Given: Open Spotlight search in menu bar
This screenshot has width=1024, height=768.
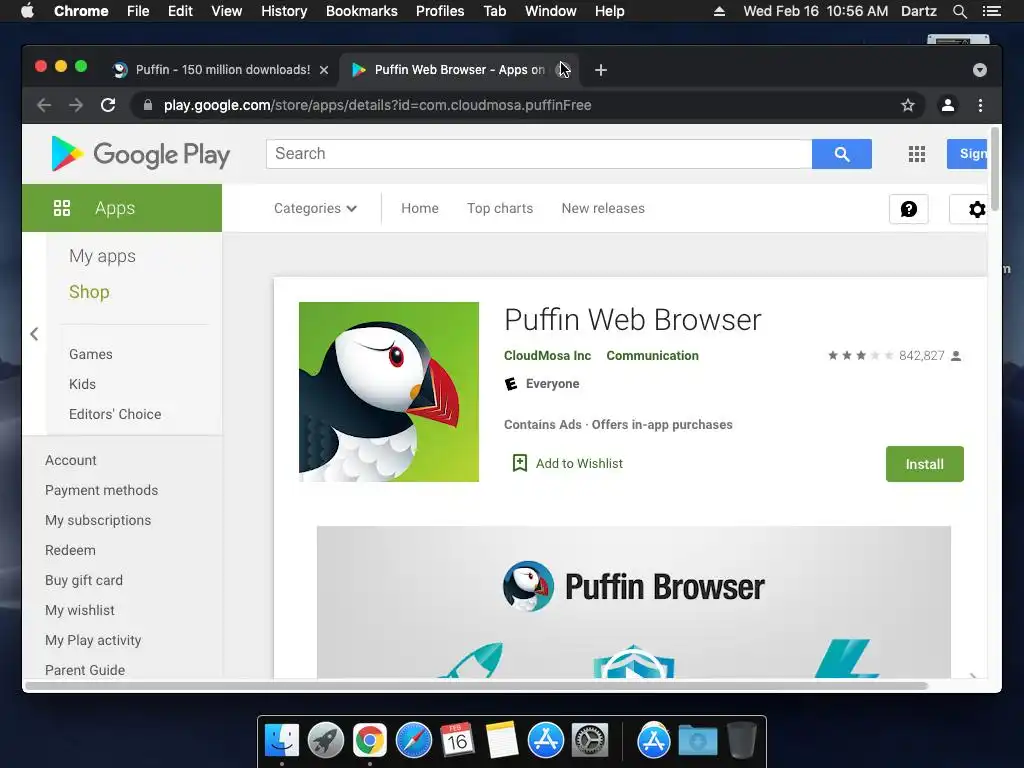Looking at the screenshot, I should (x=959, y=11).
